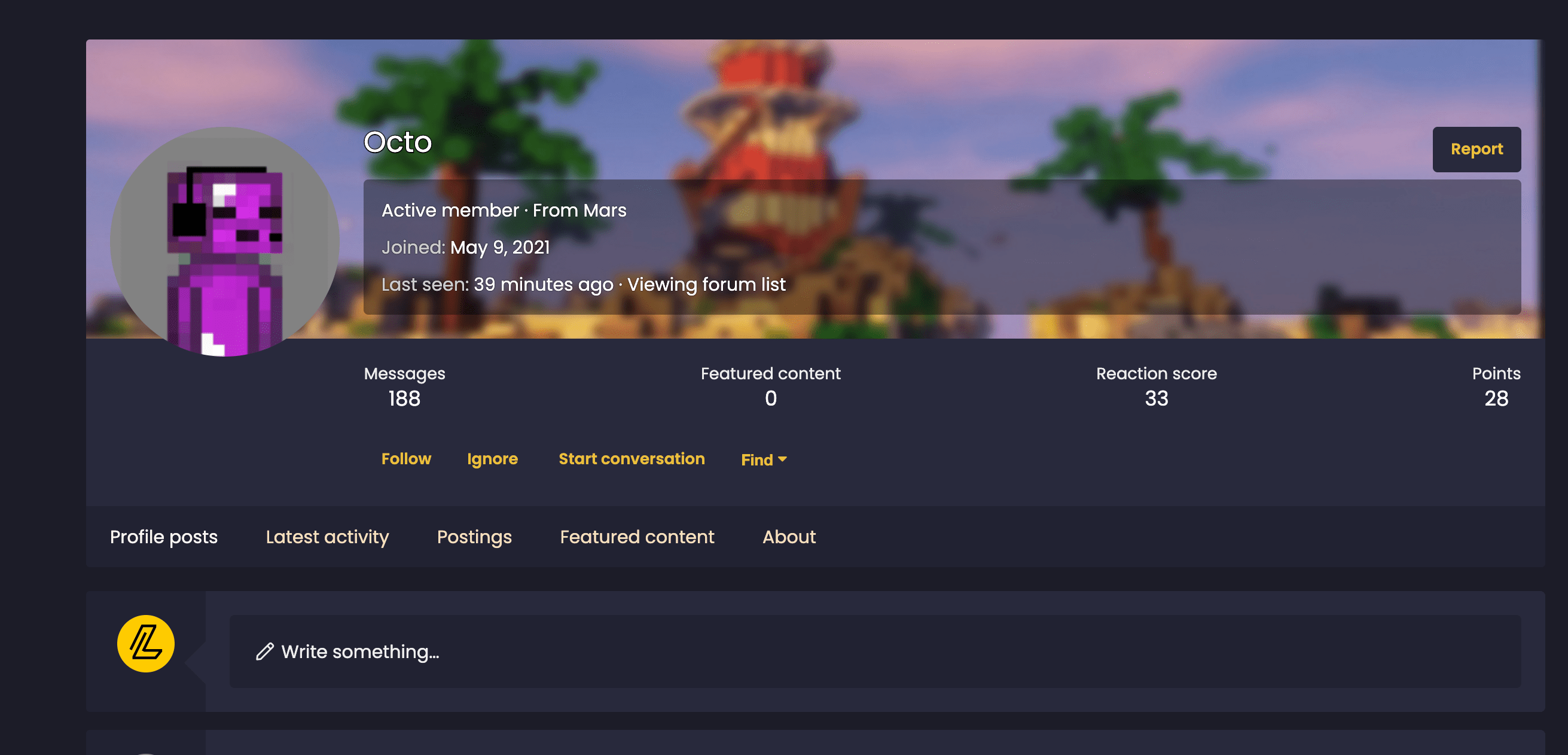This screenshot has height=755, width=1568.
Task: Click the yellow L user avatar
Action: click(x=145, y=644)
